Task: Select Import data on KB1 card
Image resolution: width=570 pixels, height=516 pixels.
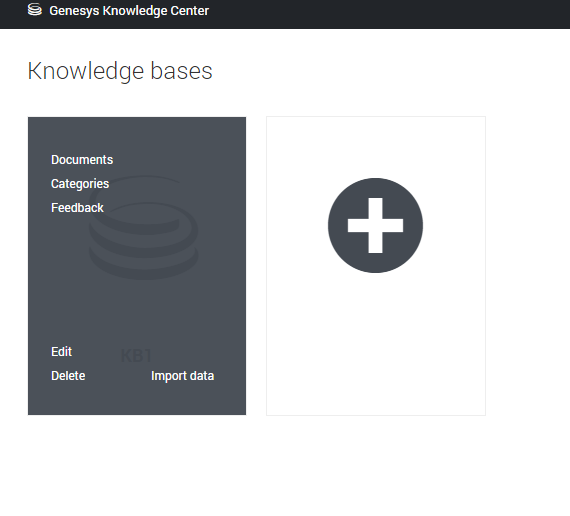Action: 182,376
